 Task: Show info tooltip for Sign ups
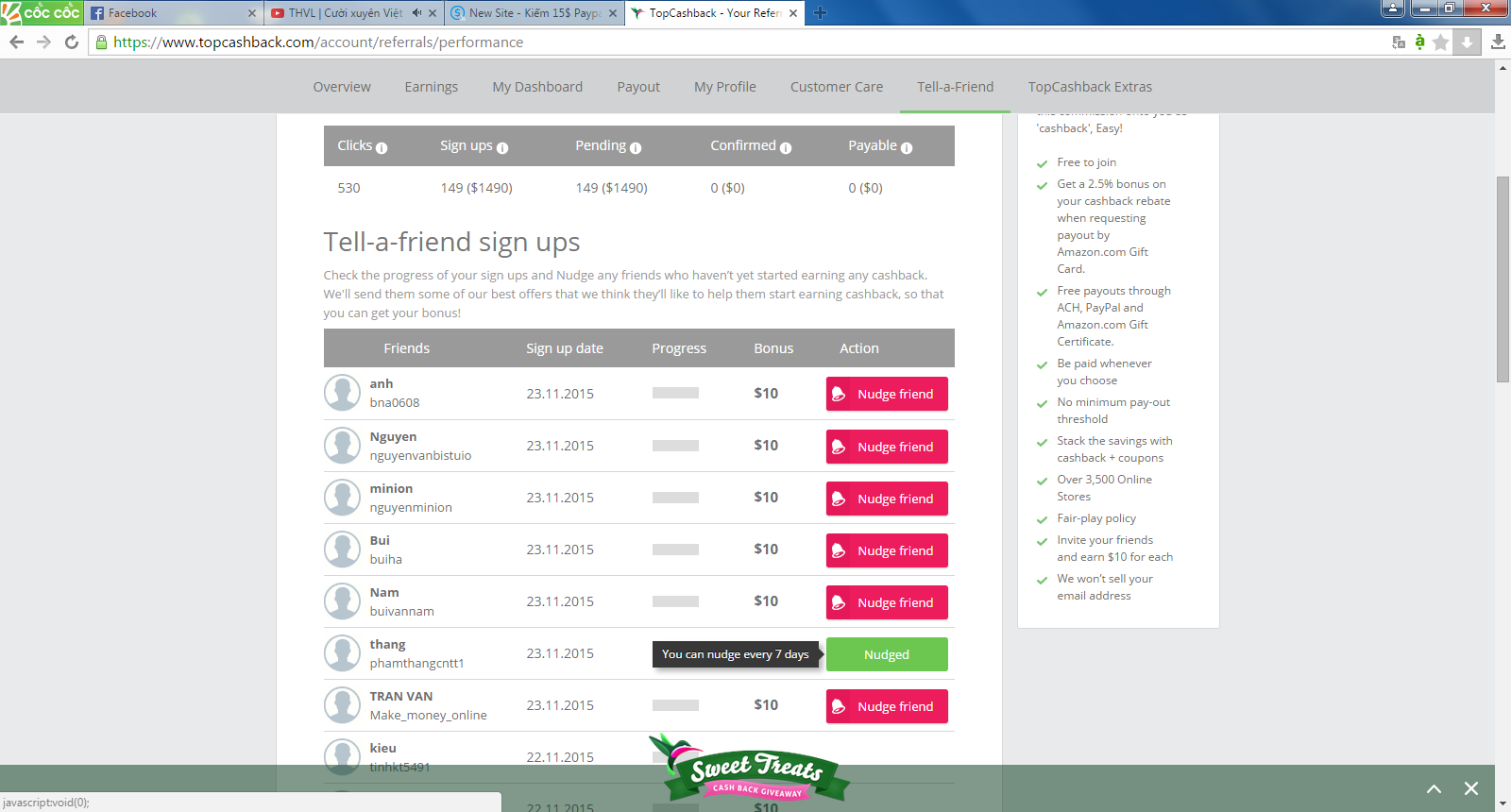(x=502, y=148)
